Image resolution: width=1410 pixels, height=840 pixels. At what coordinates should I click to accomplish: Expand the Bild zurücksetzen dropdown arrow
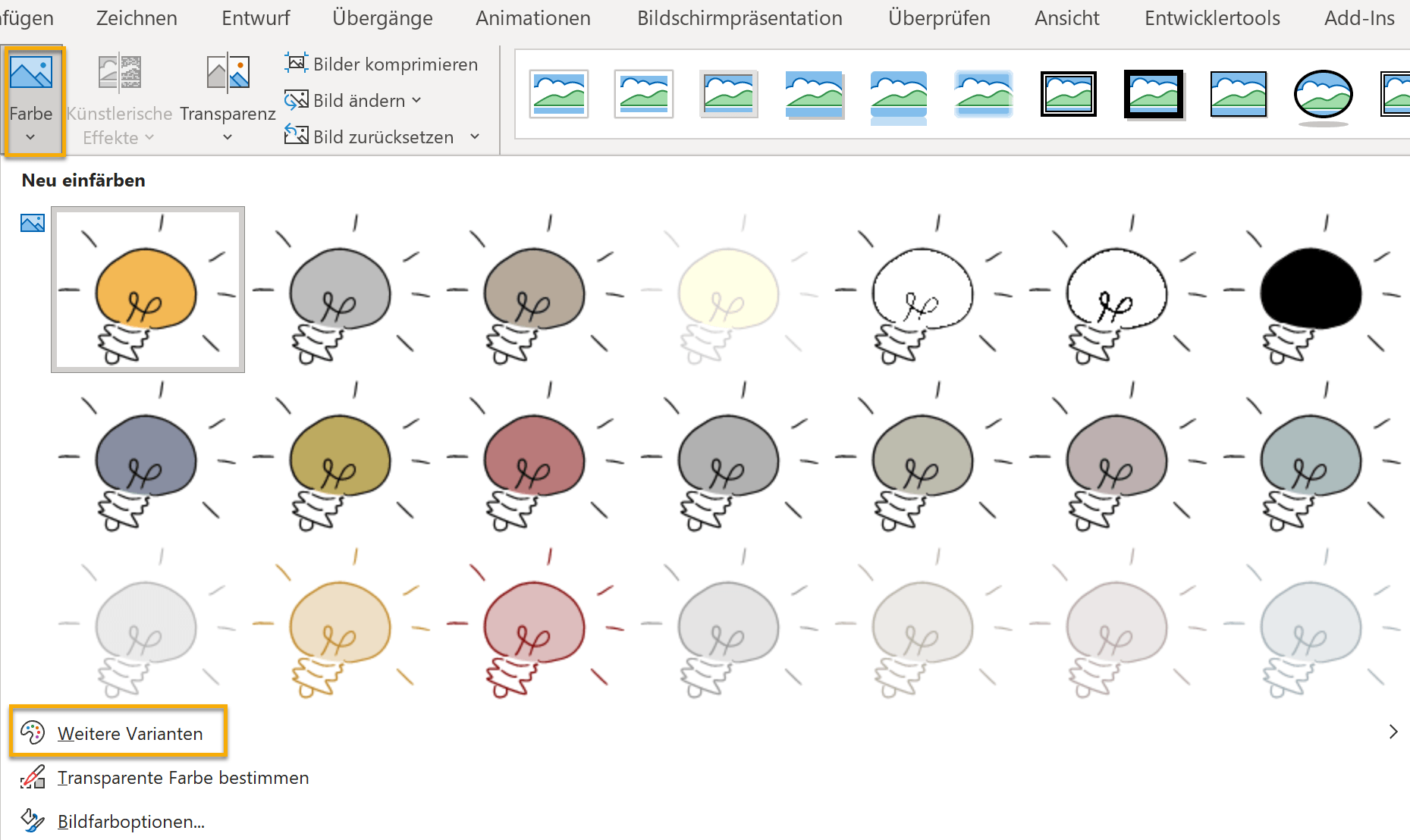pos(475,137)
